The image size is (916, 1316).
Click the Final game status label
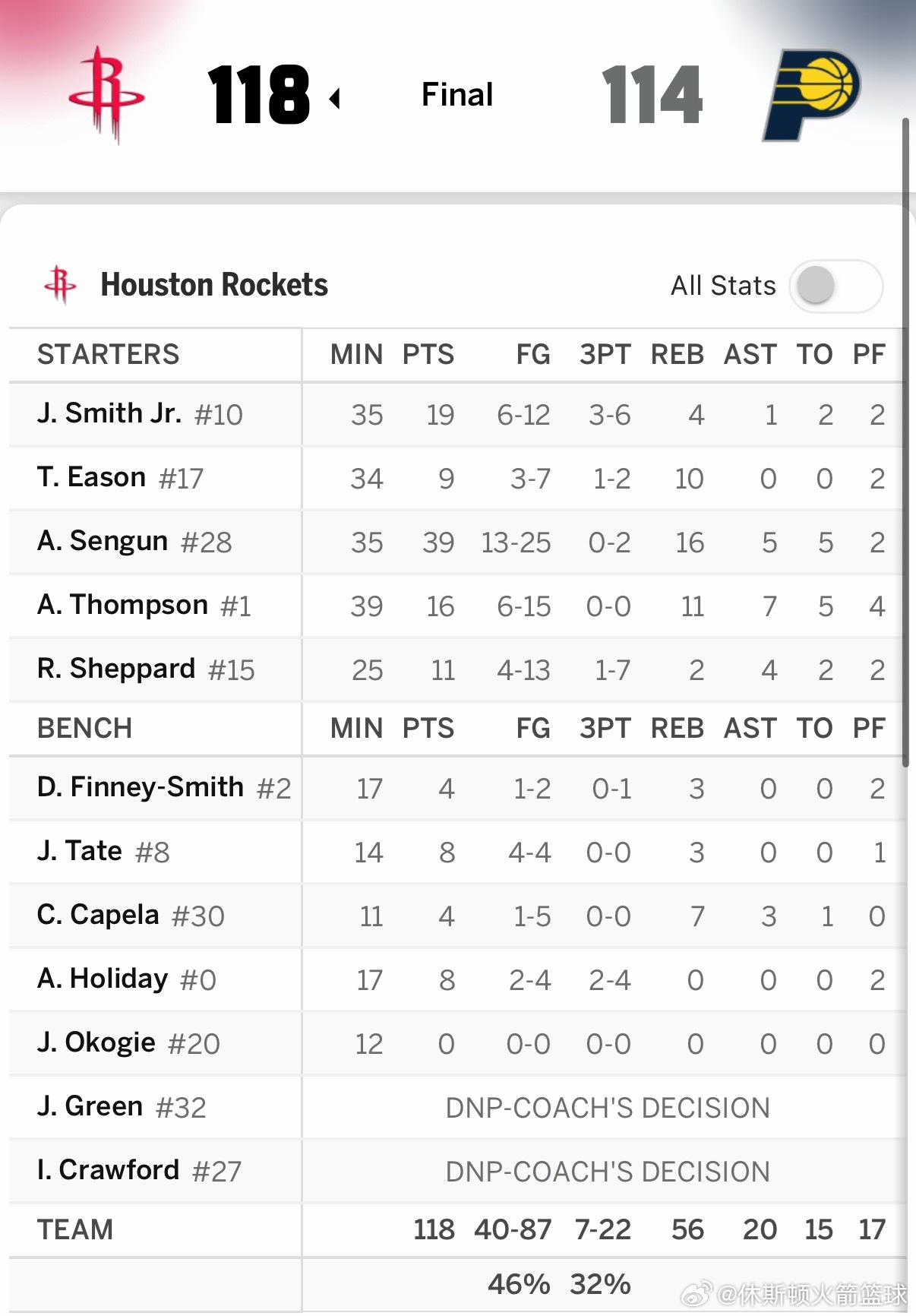(457, 95)
